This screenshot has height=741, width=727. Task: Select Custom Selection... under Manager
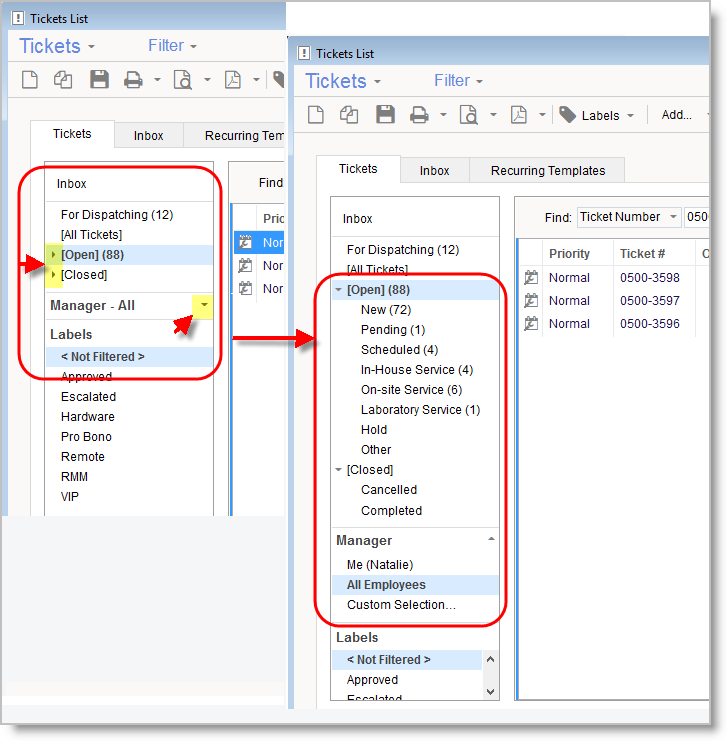point(400,605)
